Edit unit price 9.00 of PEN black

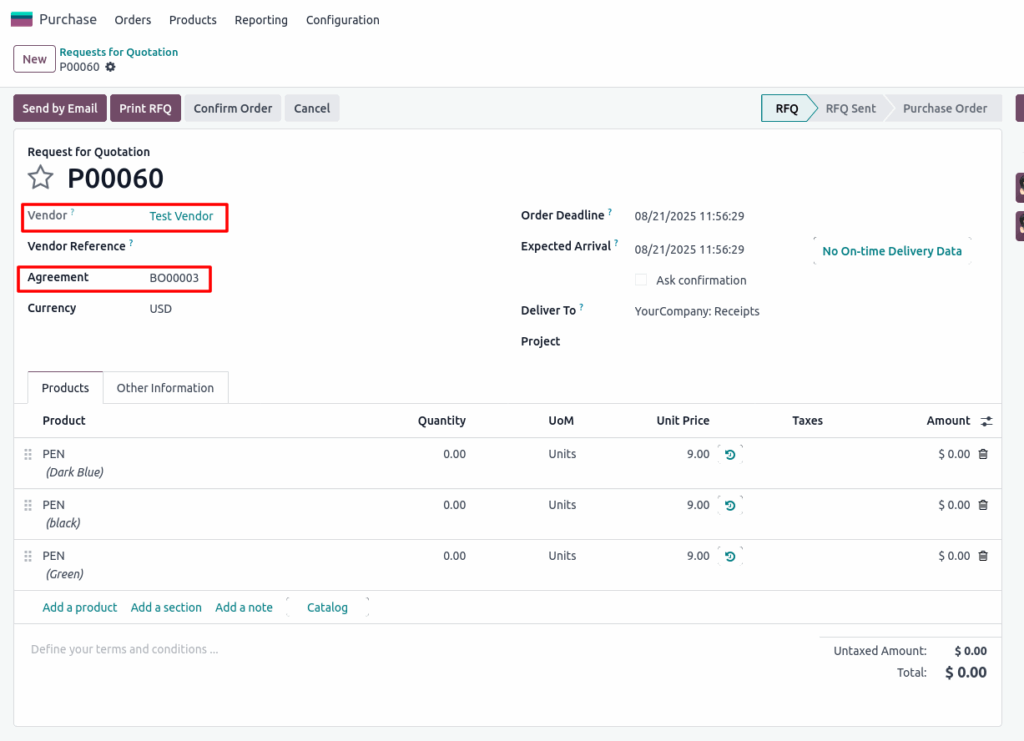(x=698, y=505)
